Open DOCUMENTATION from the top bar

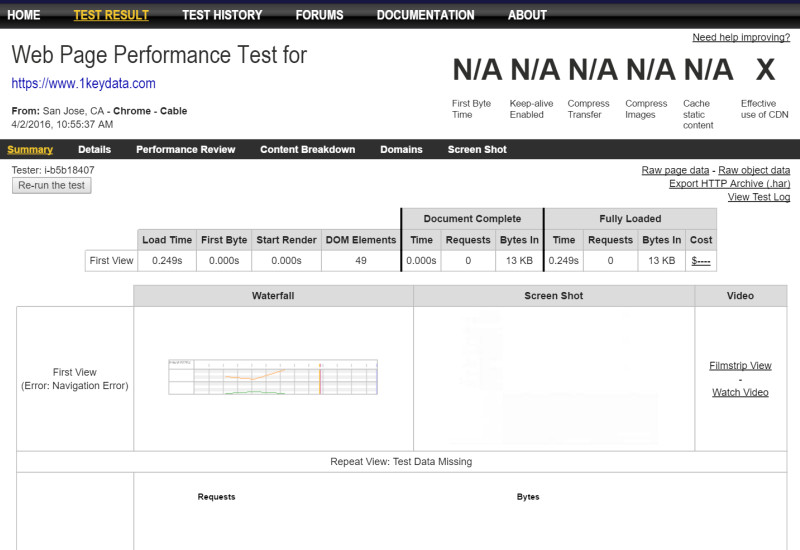426,15
